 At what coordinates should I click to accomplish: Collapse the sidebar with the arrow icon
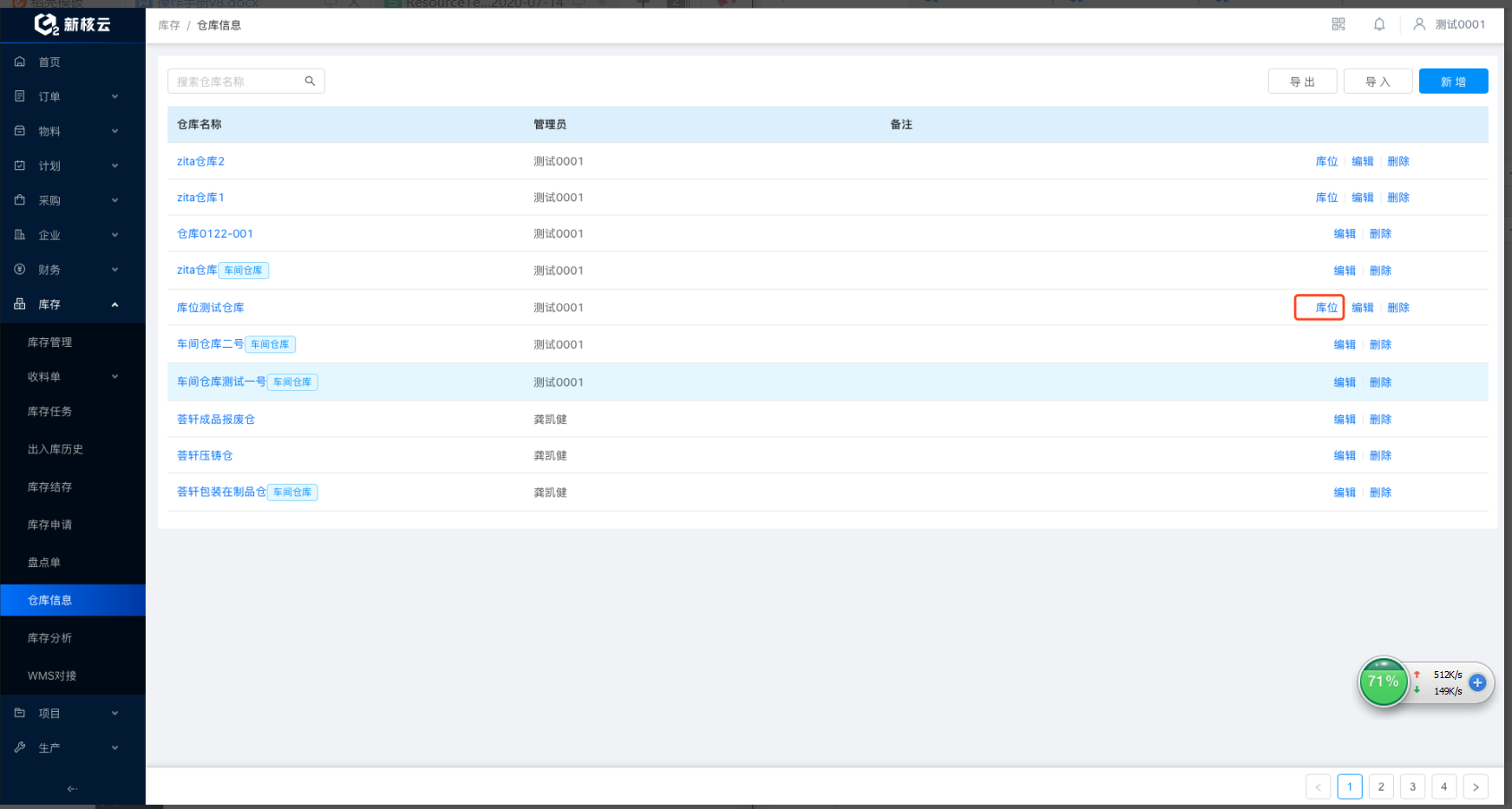[72, 789]
